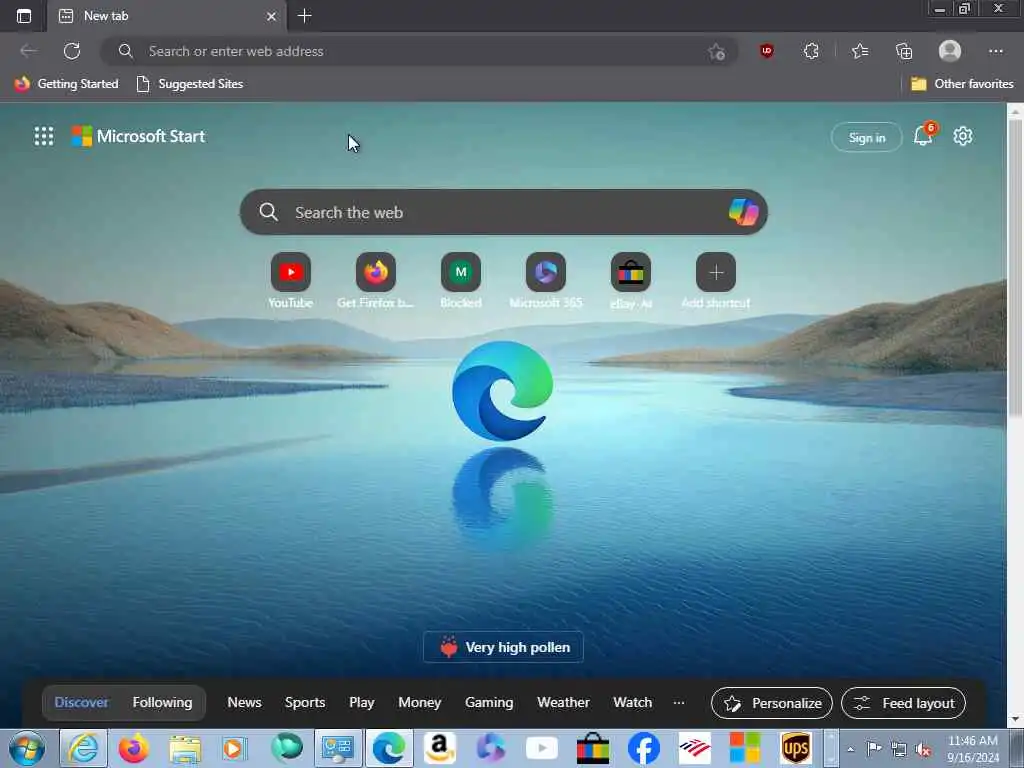1024x768 pixels.
Task: Show hidden system tray icons arrow
Action: [850, 749]
